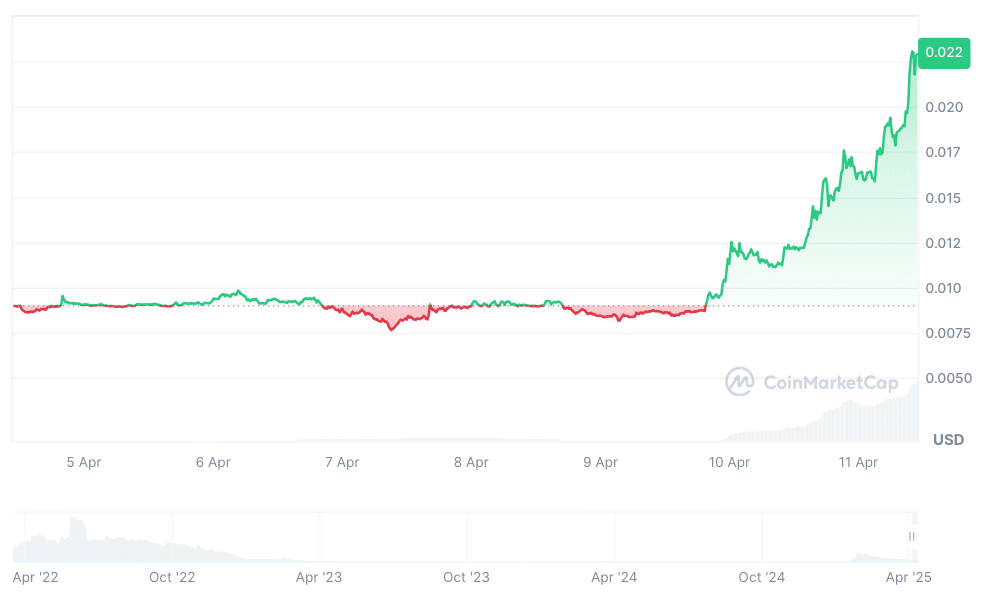Viewport: 991px width, 602px height.
Task: Click the 8 Apr date on x-axis
Action: (x=471, y=462)
